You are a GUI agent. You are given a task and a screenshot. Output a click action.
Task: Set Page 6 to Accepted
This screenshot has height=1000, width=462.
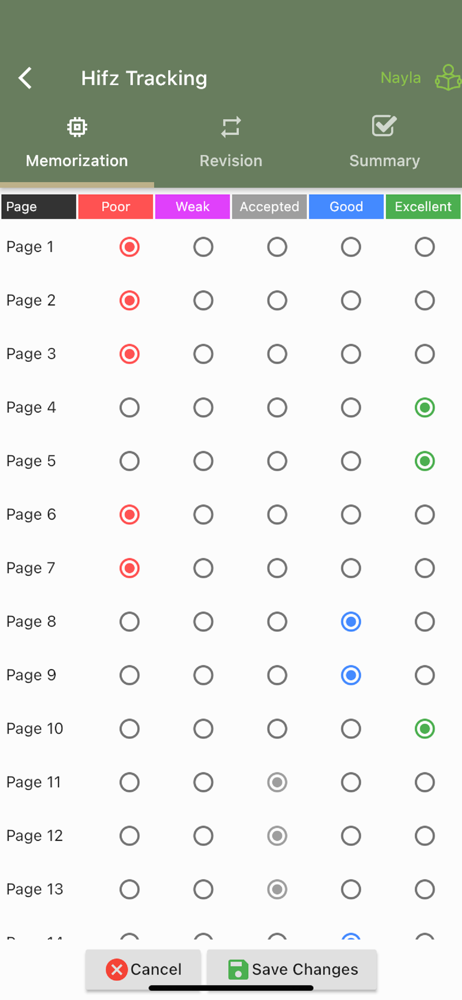[277, 515]
